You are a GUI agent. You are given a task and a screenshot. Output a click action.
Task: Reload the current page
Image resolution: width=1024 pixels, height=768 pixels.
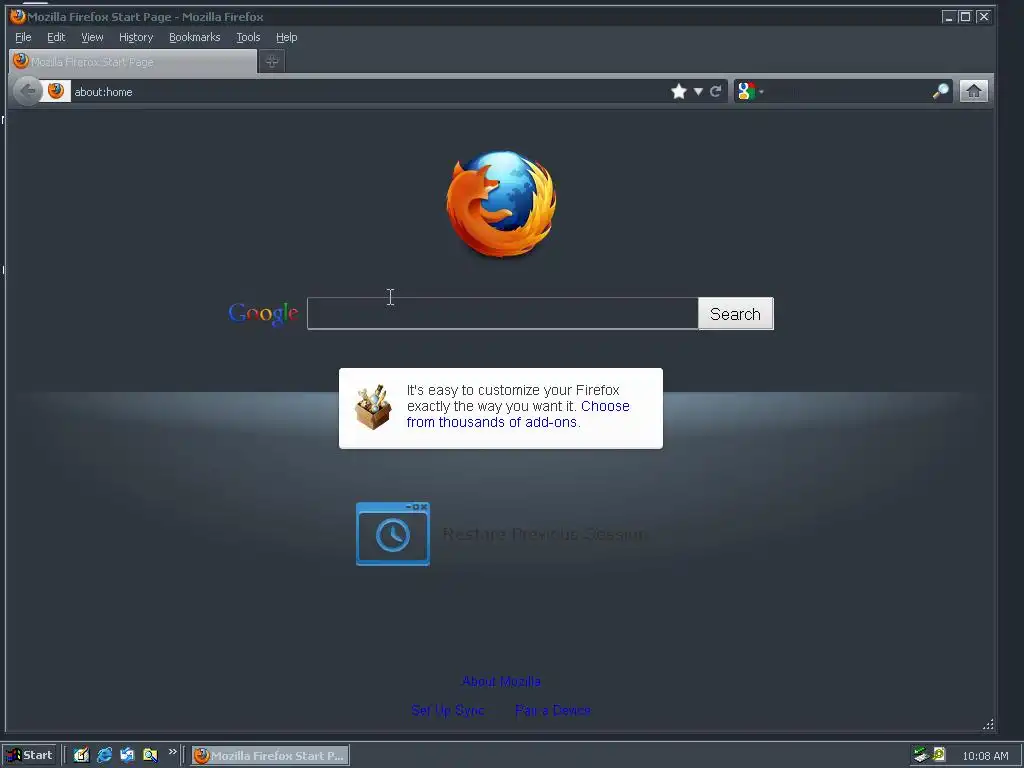coord(716,91)
